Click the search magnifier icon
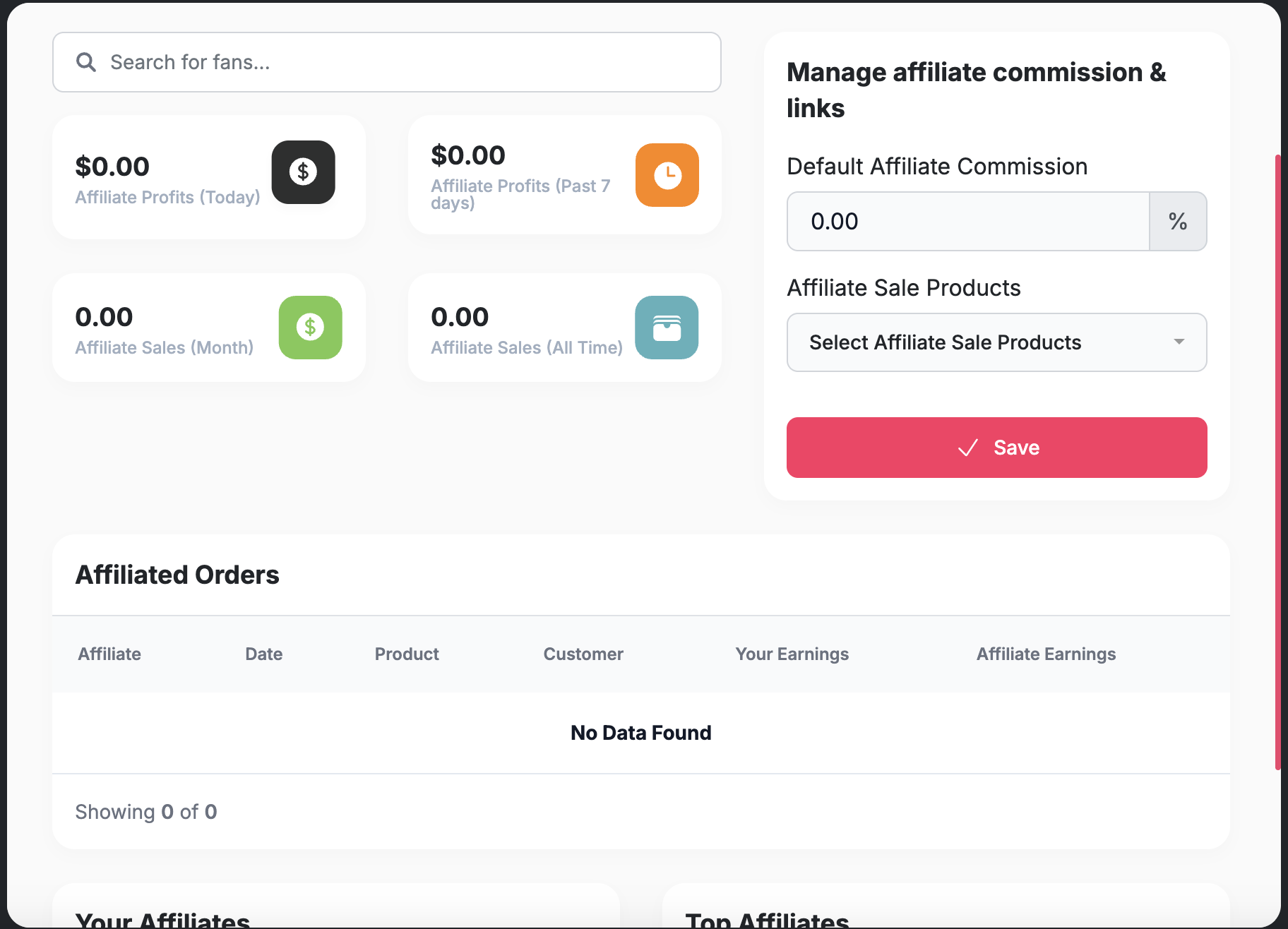Viewport: 1288px width, 929px height. [86, 62]
